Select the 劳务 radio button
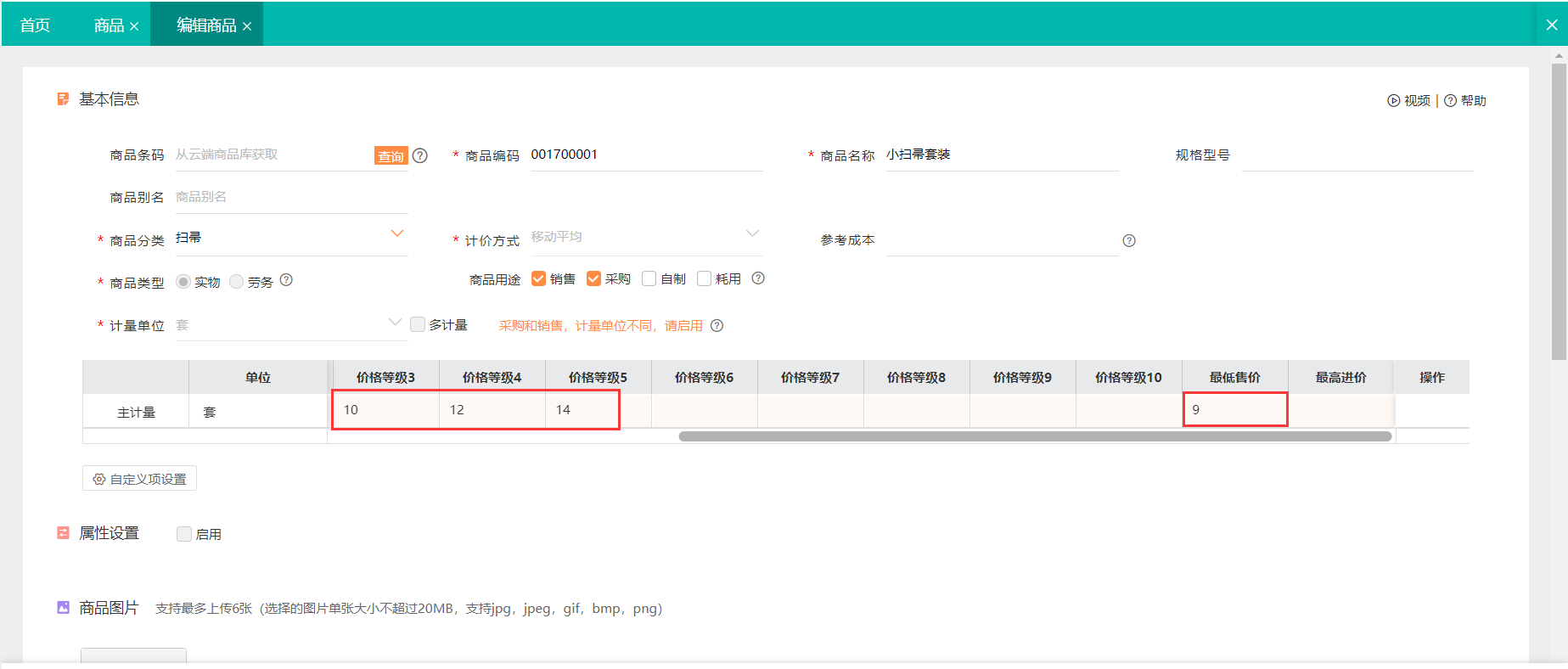1568x669 pixels. point(236,281)
